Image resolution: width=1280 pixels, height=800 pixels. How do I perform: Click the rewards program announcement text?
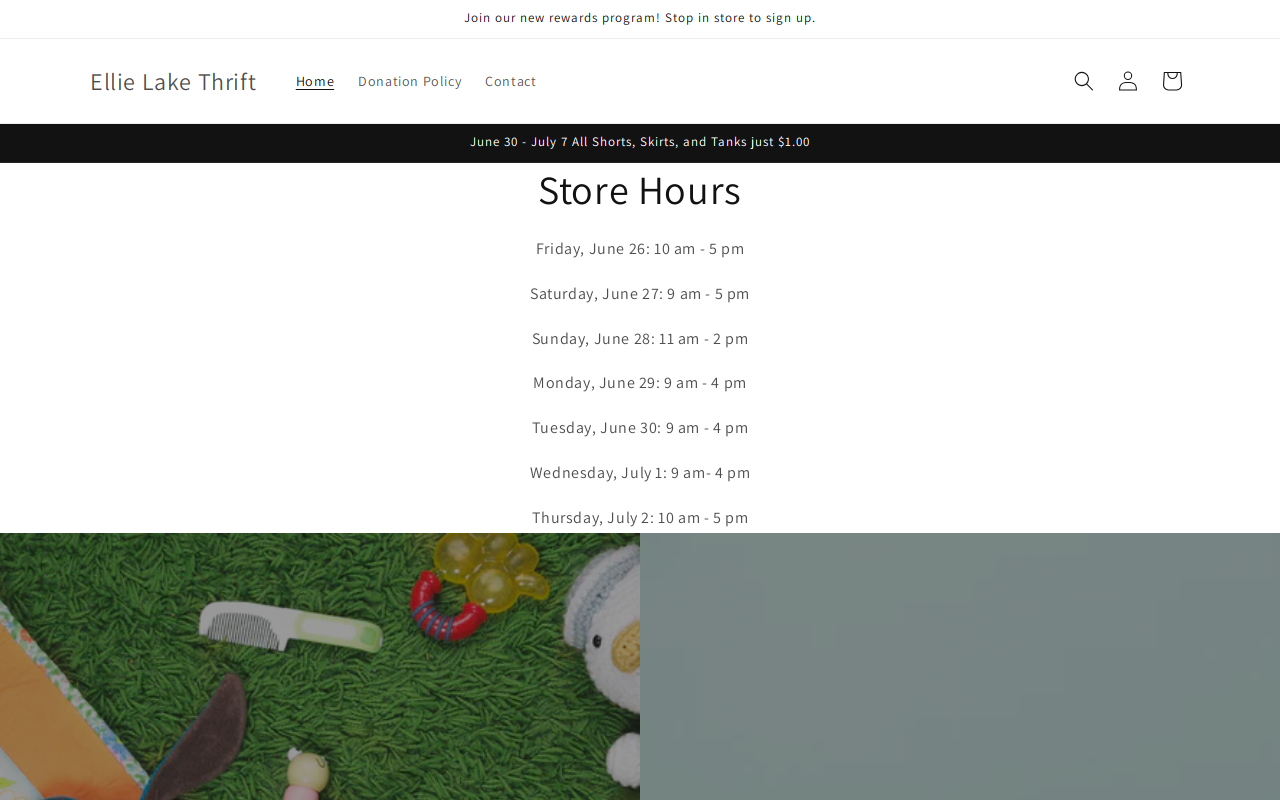pos(640,18)
